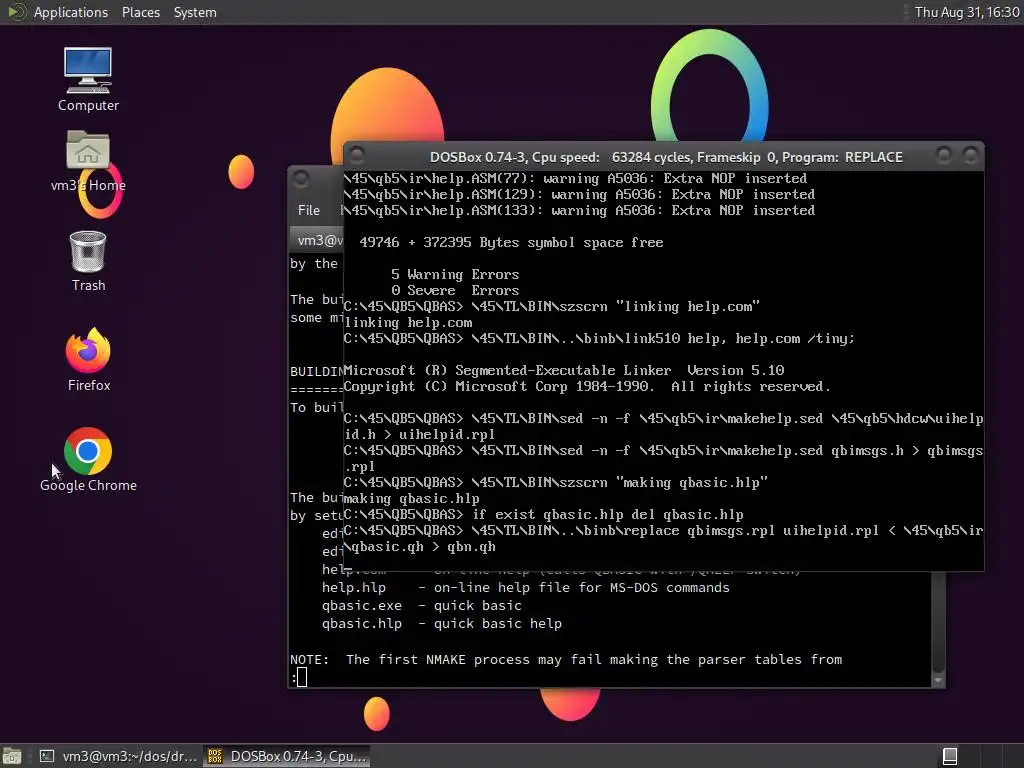Close the DOSBox window
Viewport: 1024px width, 768px height.
pos(970,155)
